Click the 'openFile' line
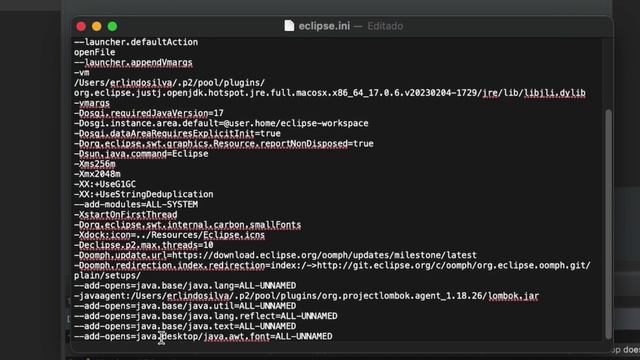 (94, 52)
